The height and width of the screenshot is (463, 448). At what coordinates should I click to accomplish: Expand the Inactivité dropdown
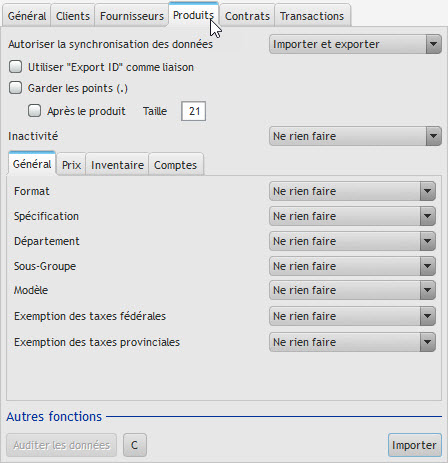click(355, 136)
